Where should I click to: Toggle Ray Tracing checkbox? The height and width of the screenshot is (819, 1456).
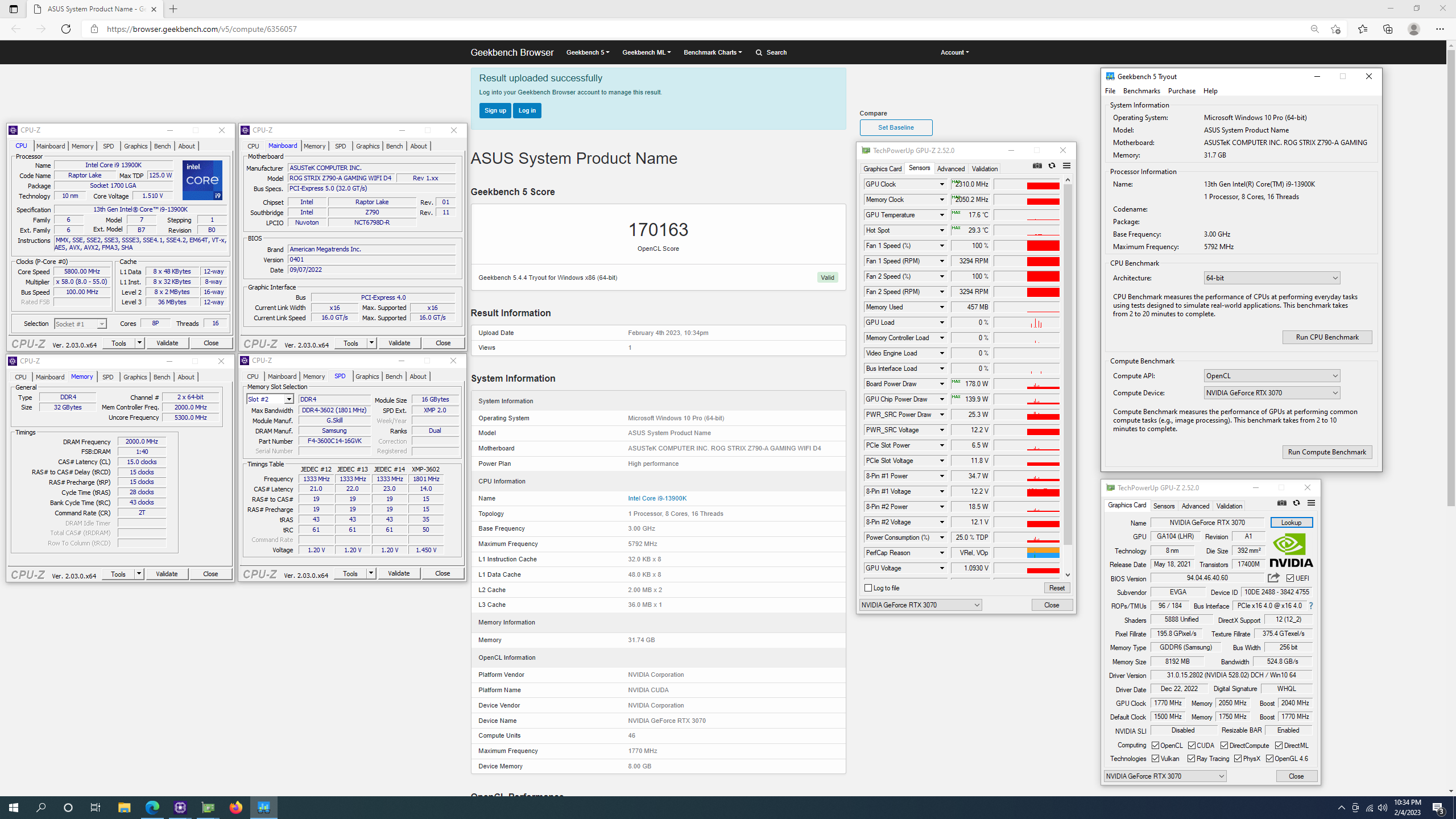(x=1191, y=759)
